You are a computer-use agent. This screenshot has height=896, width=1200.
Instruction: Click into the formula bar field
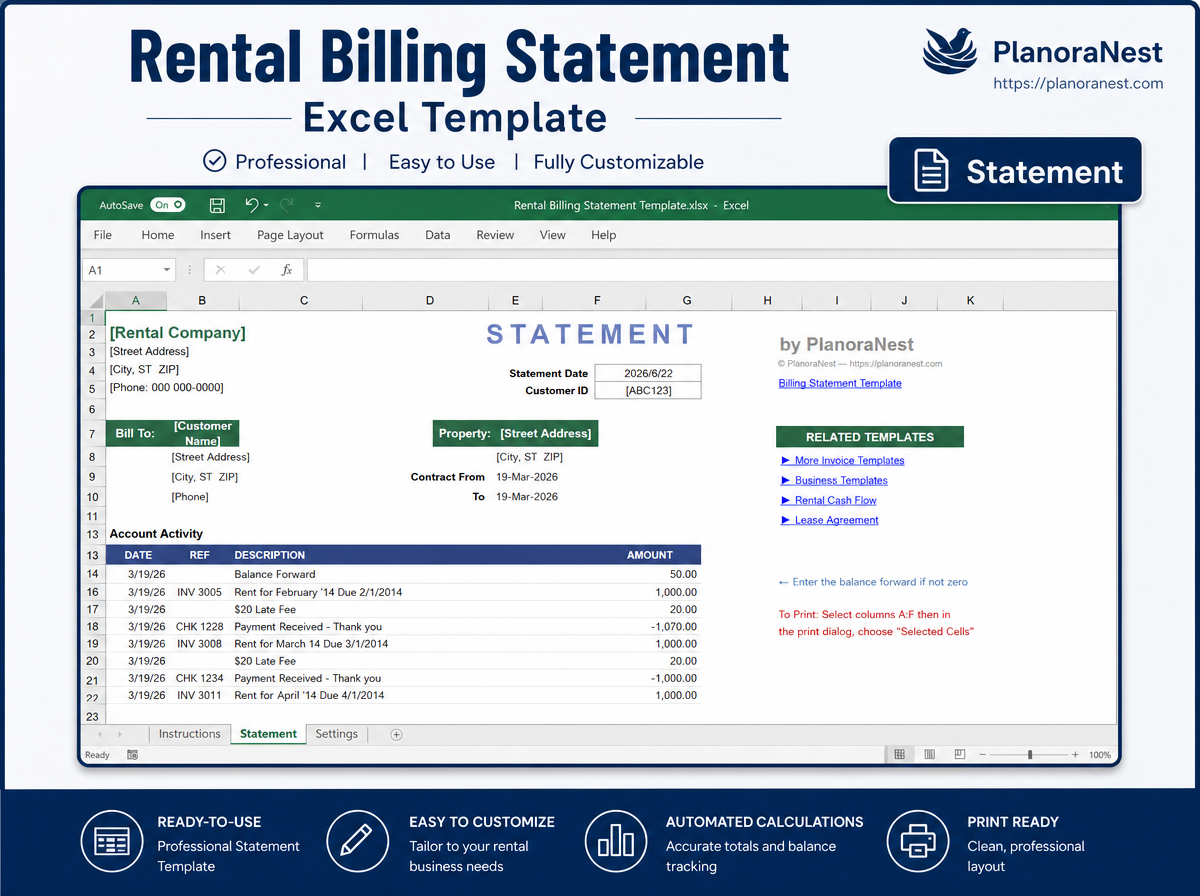point(711,270)
